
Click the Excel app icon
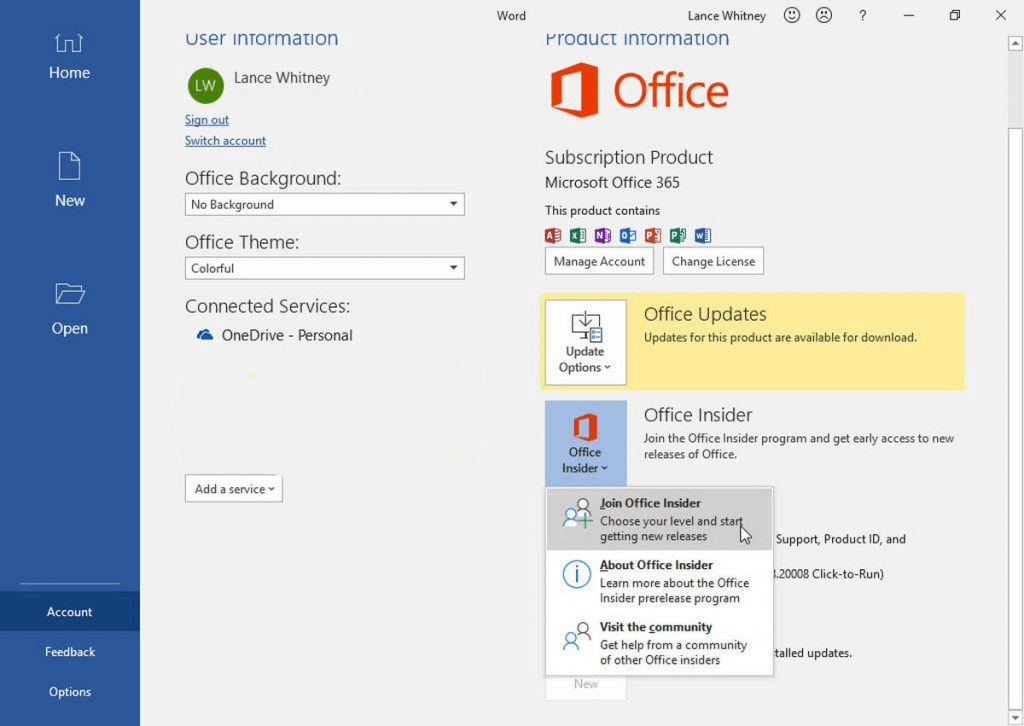coord(578,235)
